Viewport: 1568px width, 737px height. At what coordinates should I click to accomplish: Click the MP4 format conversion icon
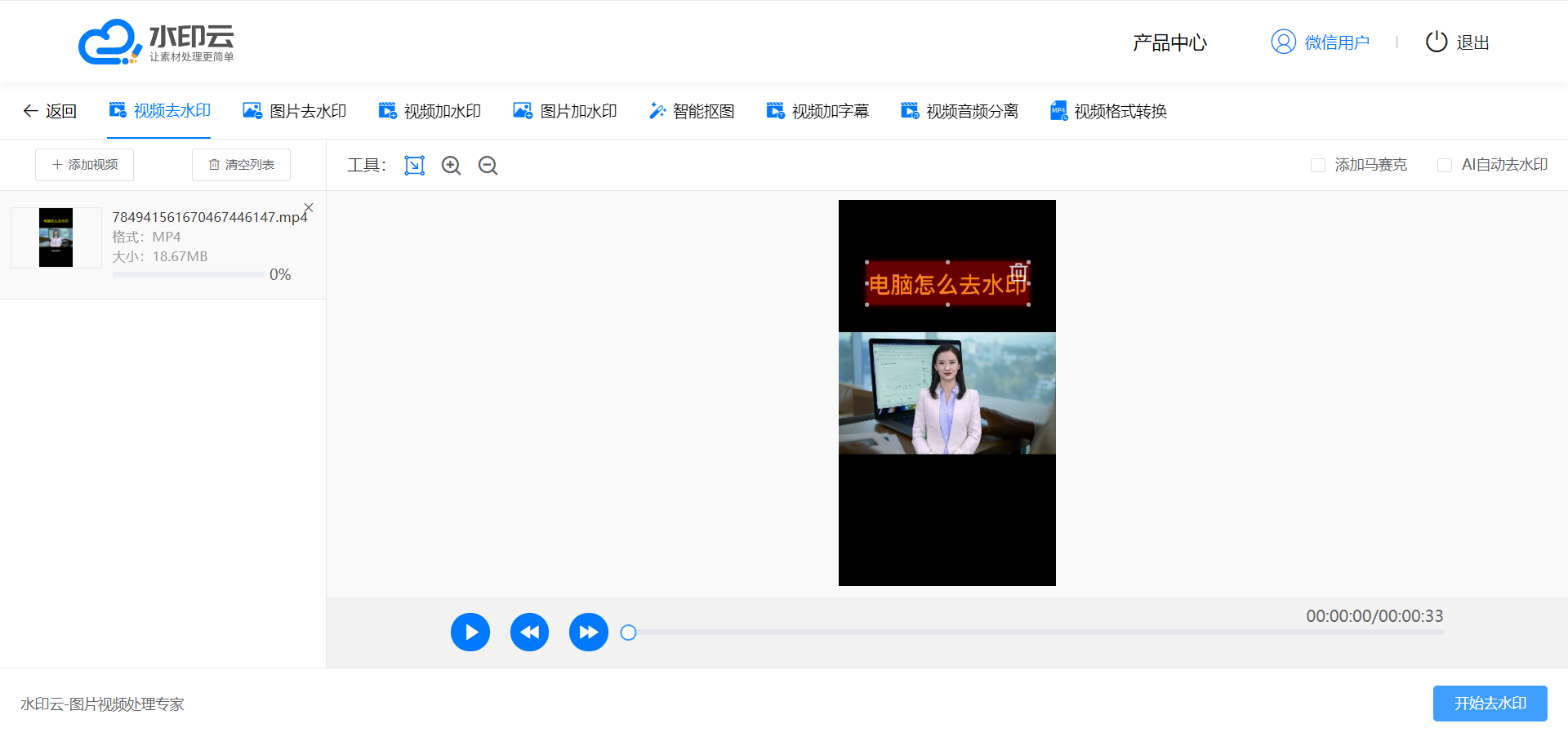point(1059,110)
